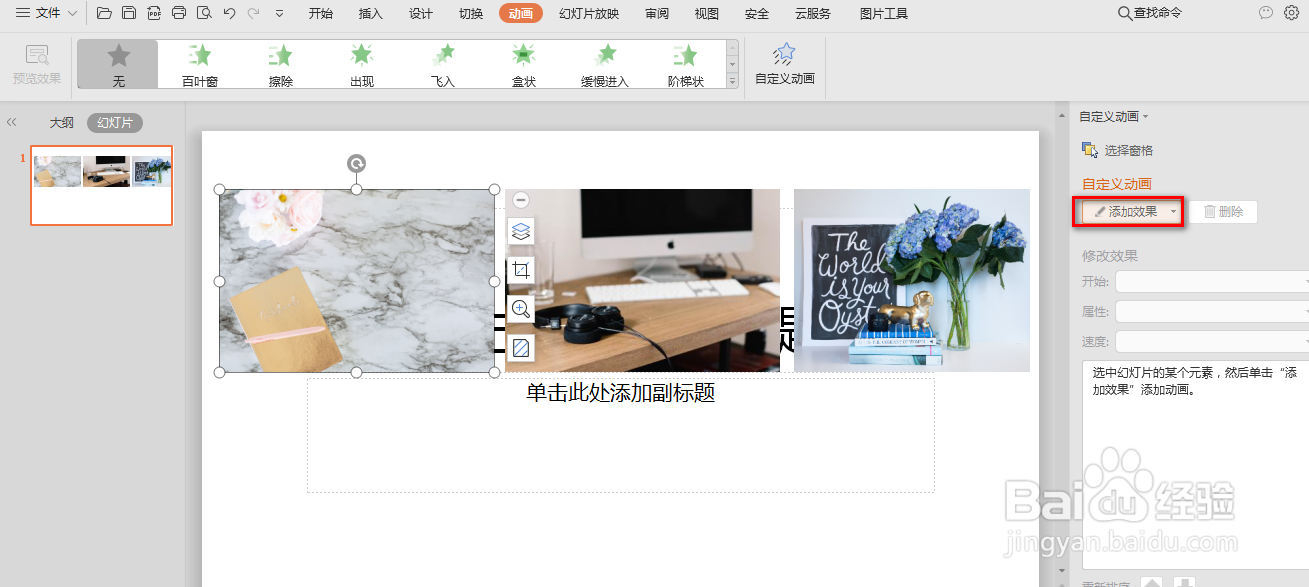The height and width of the screenshot is (587, 1309).
Task: Click the 查找命令 search box
Action: pyautogui.click(x=1149, y=13)
